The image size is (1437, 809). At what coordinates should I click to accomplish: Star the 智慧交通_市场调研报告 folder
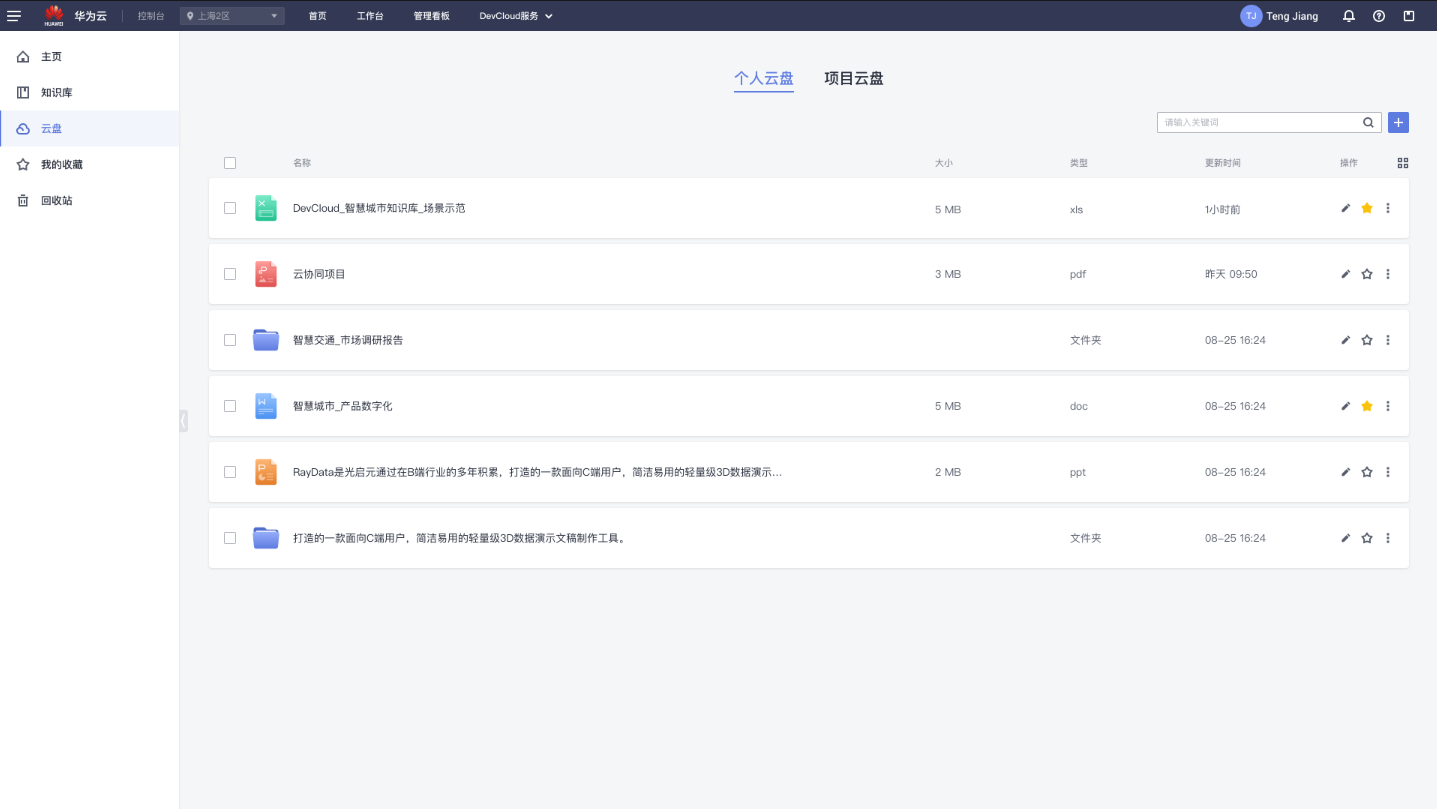tap(1367, 340)
